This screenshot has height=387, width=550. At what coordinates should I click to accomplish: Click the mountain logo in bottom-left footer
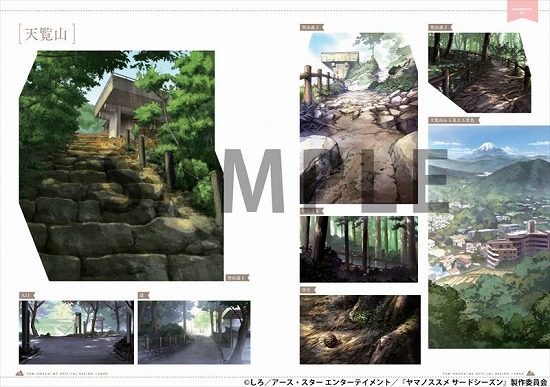coord(20,373)
